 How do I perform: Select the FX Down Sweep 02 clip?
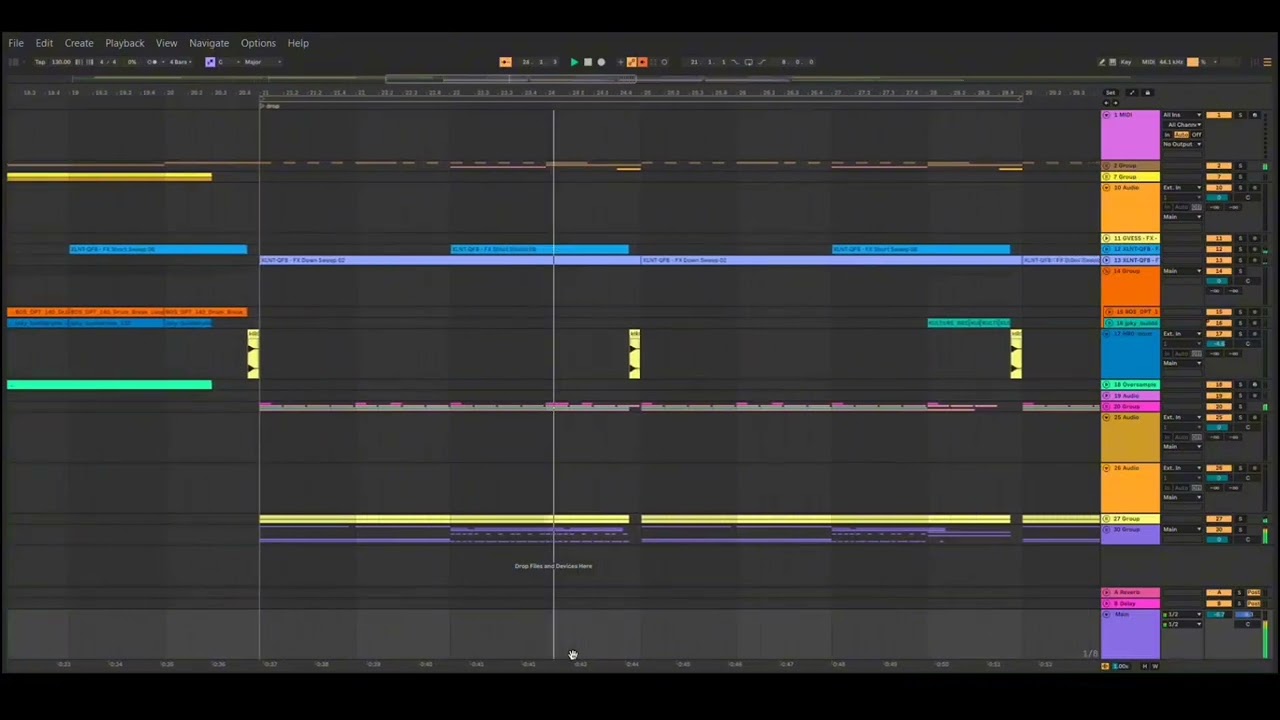pyautogui.click(x=450, y=260)
